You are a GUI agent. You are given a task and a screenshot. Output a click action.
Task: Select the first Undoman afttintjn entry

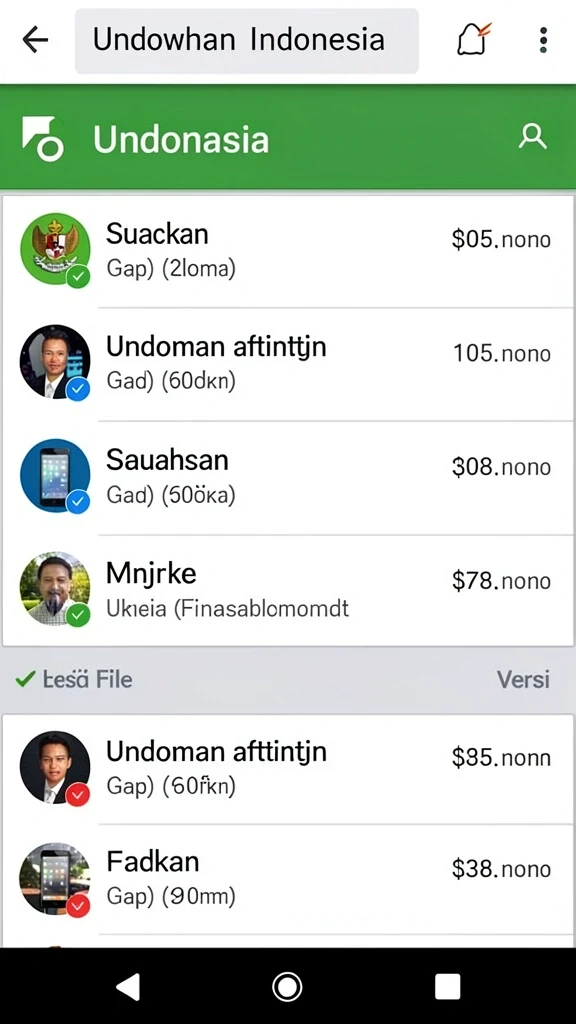click(288, 364)
